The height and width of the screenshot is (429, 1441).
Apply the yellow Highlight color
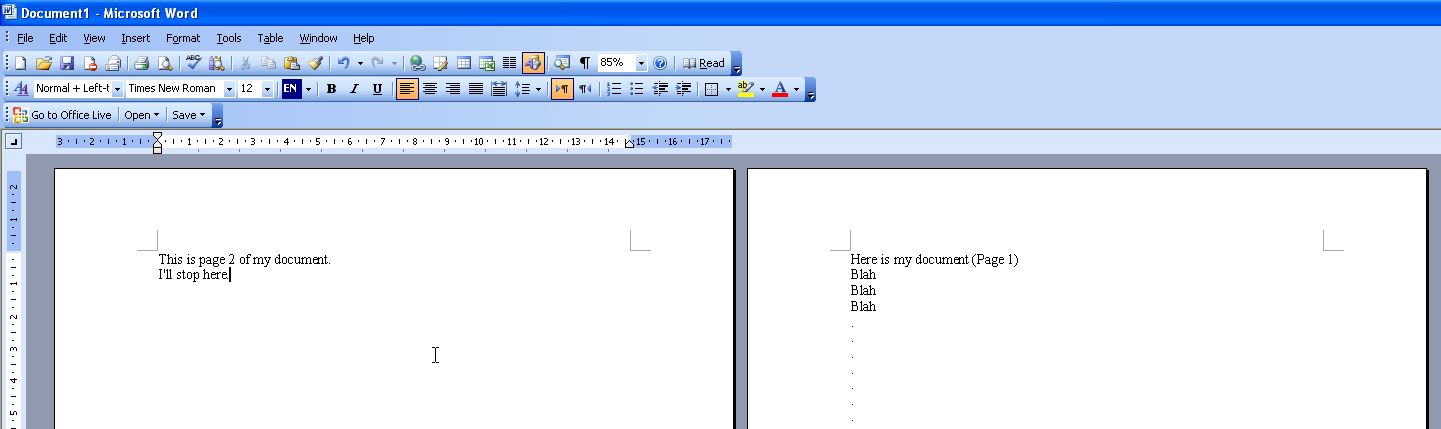[745, 89]
